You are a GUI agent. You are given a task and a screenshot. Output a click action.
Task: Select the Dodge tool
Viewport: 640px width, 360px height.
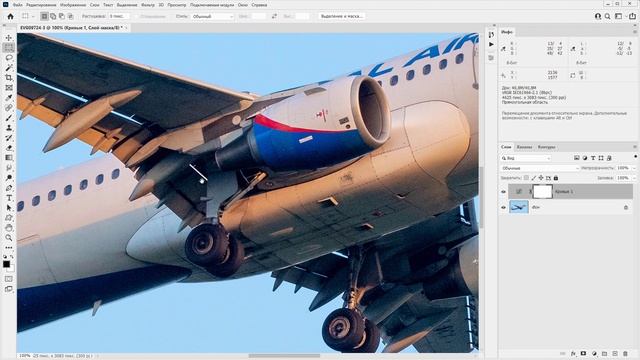tap(9, 178)
